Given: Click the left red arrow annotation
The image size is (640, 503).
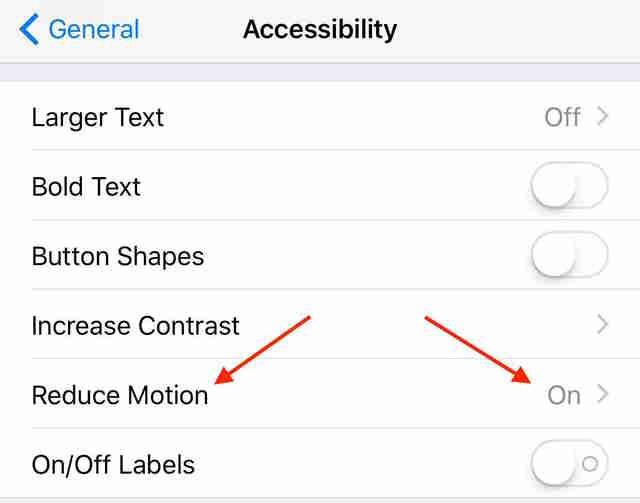Looking at the screenshot, I should [x=262, y=350].
